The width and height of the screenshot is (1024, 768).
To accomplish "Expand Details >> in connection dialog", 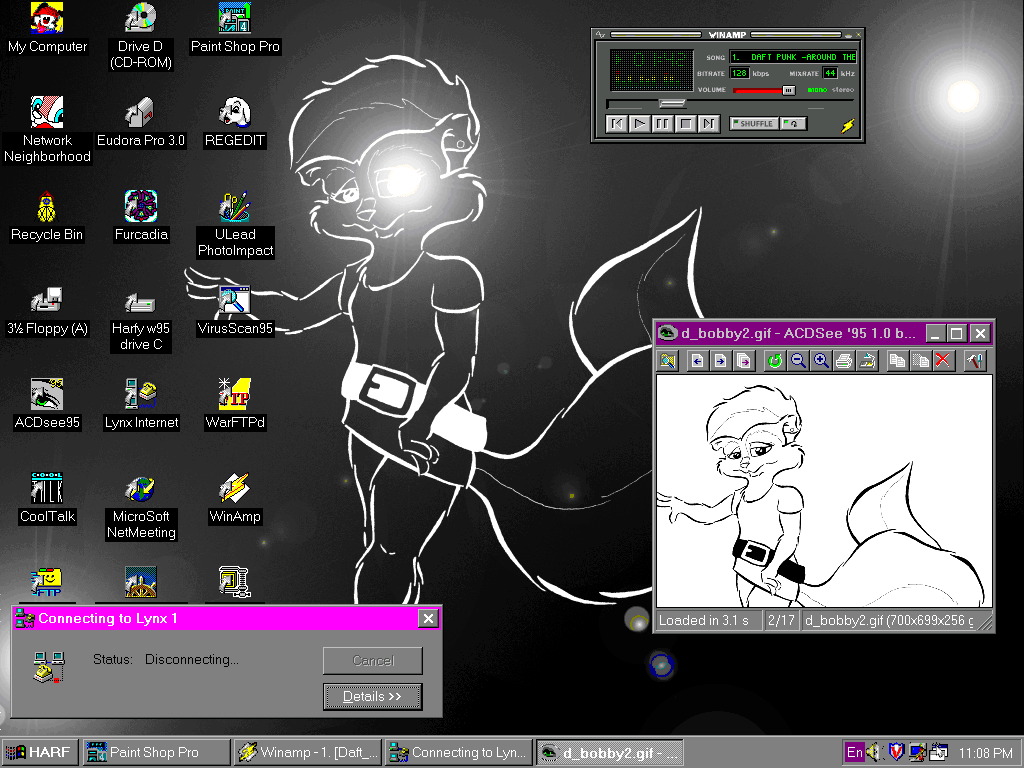I will point(373,696).
